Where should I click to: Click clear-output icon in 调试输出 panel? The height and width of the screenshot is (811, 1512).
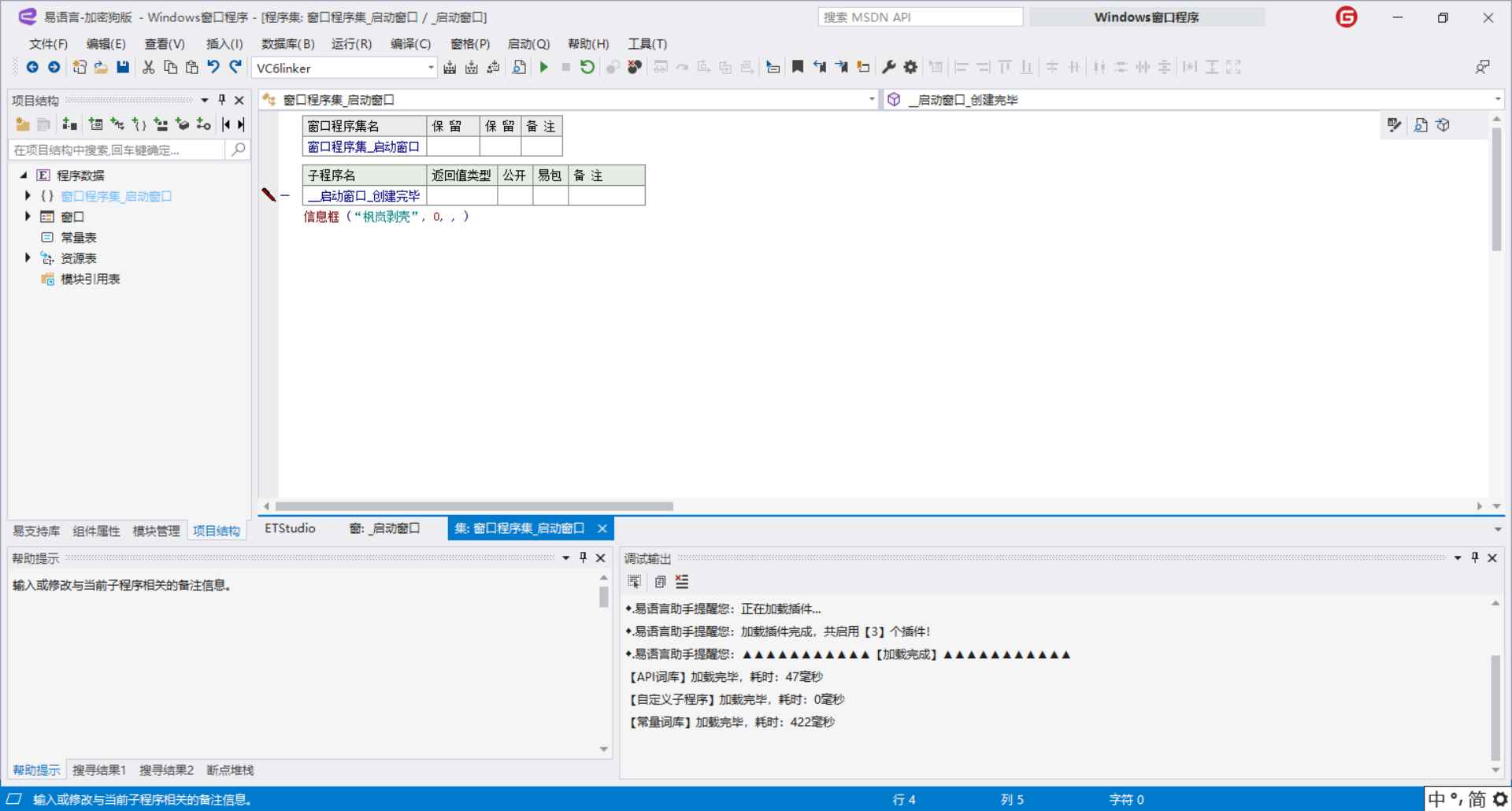[x=682, y=582]
